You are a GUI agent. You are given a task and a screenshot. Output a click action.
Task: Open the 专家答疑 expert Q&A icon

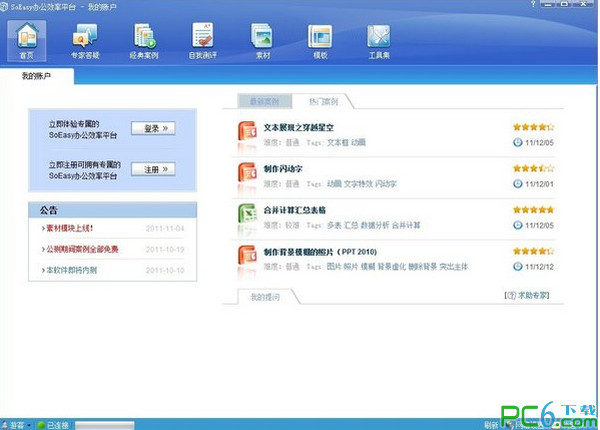coord(85,41)
